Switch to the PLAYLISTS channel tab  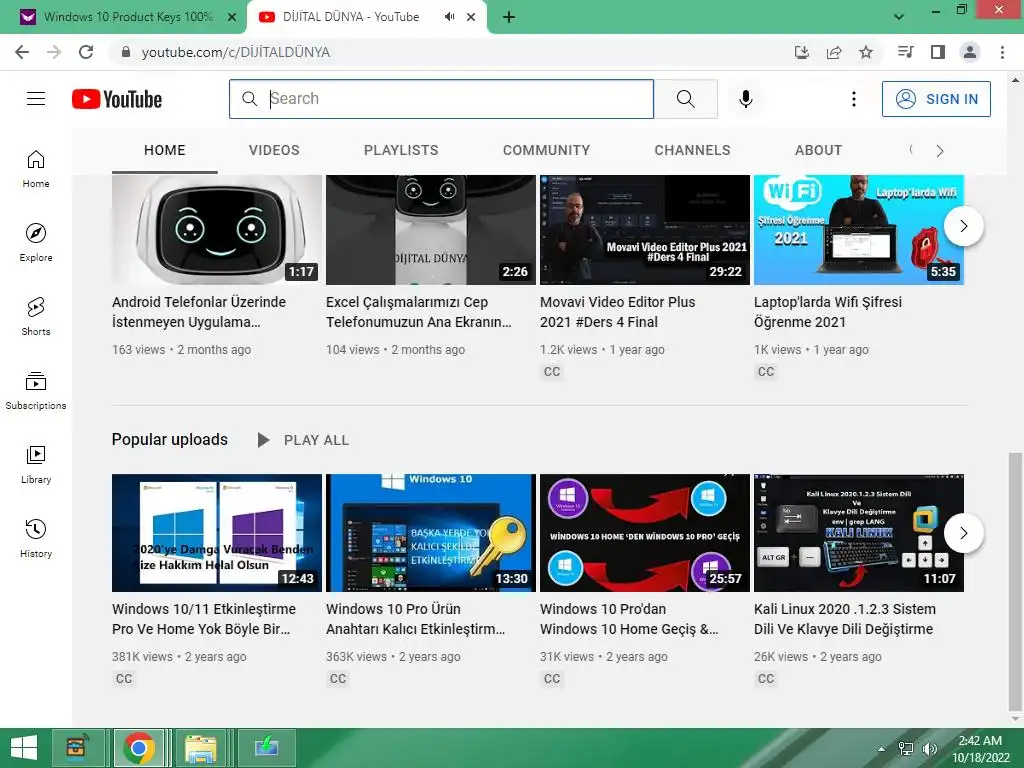point(401,150)
